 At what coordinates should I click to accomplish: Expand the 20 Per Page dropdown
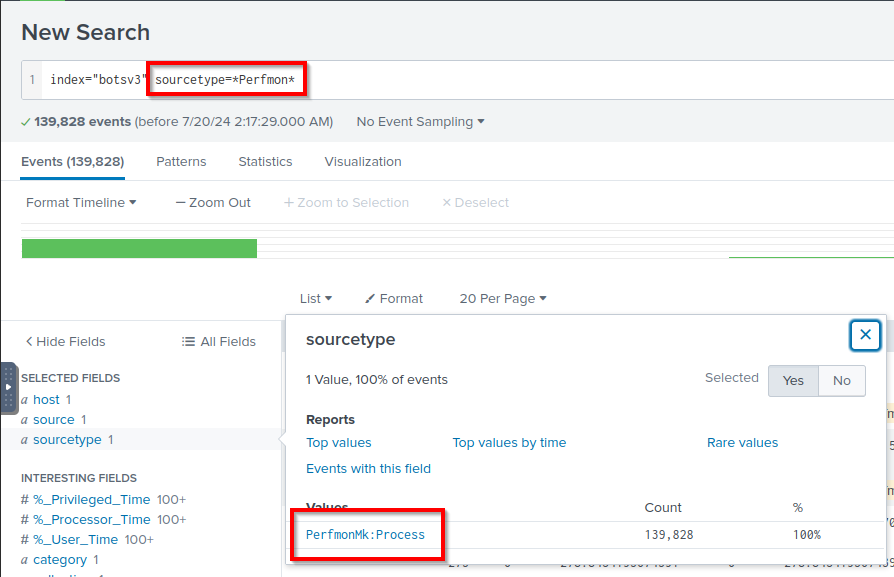click(x=503, y=299)
